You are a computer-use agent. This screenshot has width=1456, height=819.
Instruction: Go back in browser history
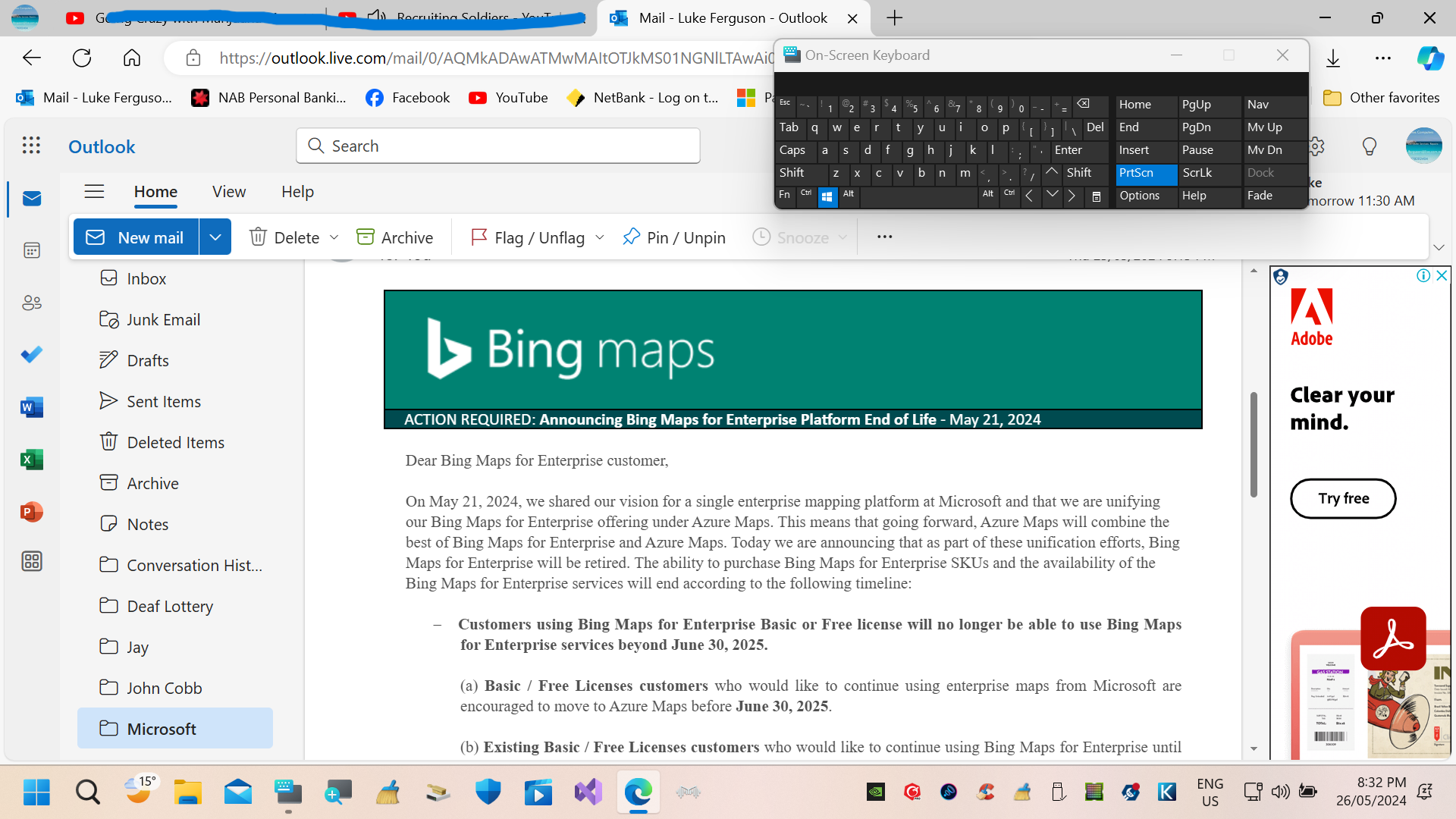[32, 58]
